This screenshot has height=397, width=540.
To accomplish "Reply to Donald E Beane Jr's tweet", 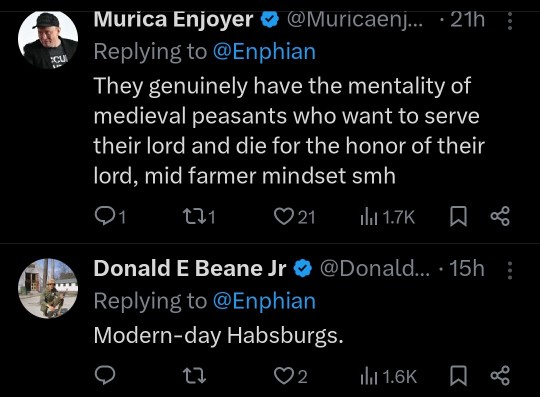I will (x=105, y=375).
